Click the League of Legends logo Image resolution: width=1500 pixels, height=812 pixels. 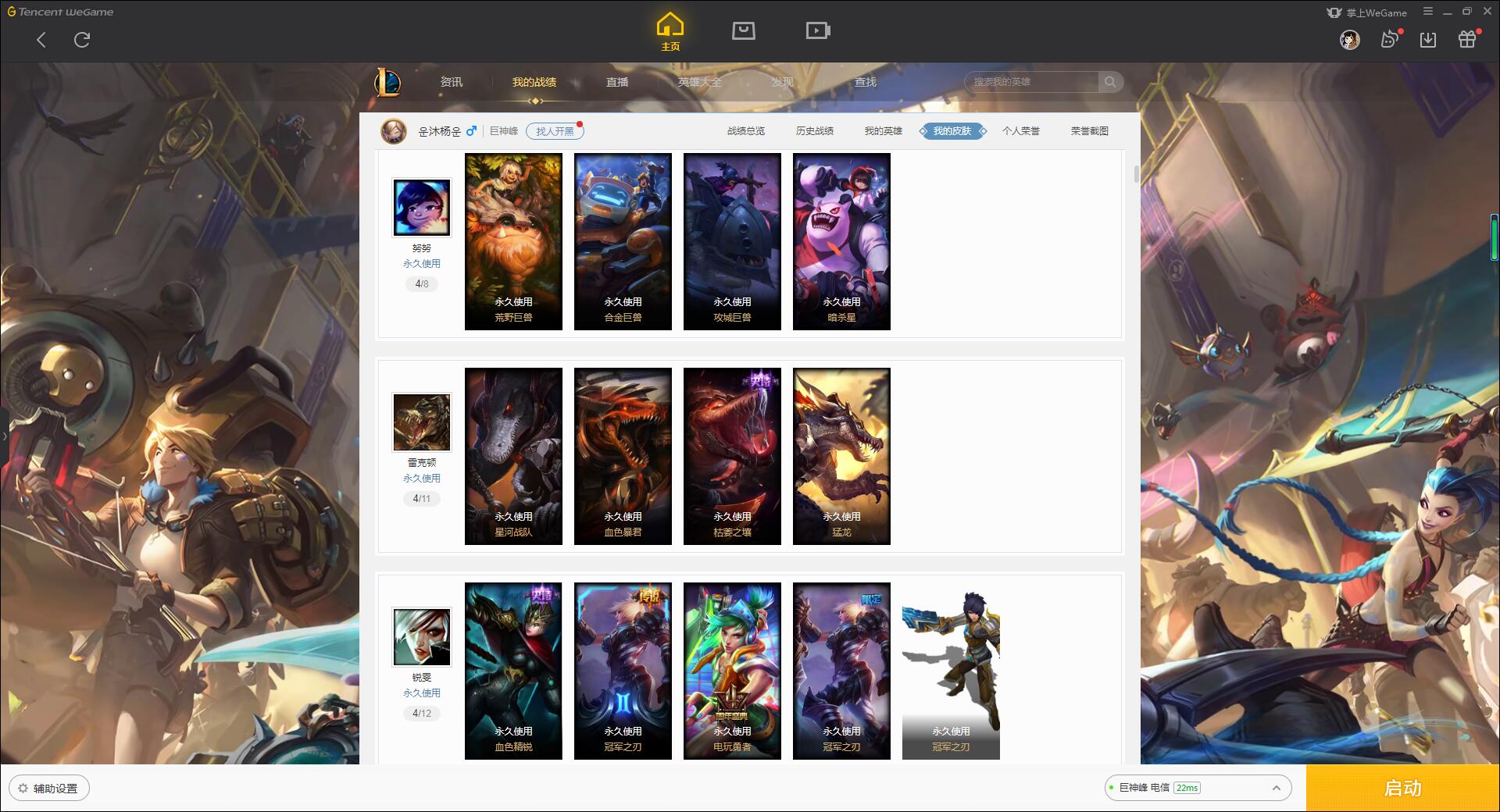pyautogui.click(x=388, y=82)
